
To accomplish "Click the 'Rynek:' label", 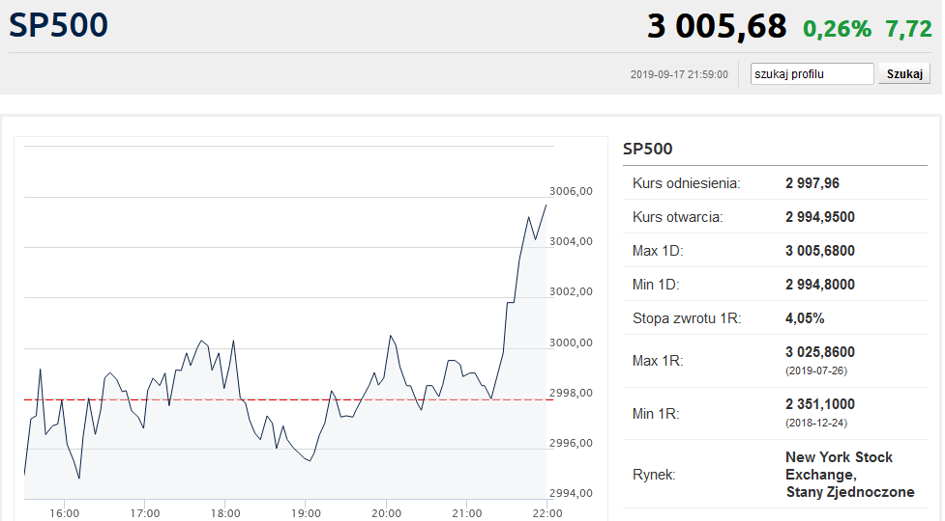I will 654,475.
